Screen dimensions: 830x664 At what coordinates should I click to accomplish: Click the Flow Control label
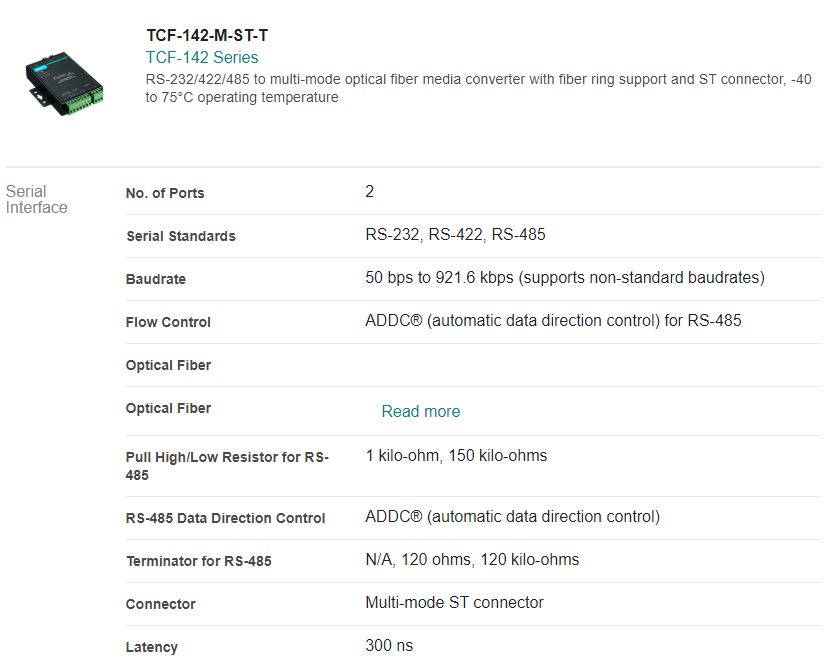pos(168,322)
